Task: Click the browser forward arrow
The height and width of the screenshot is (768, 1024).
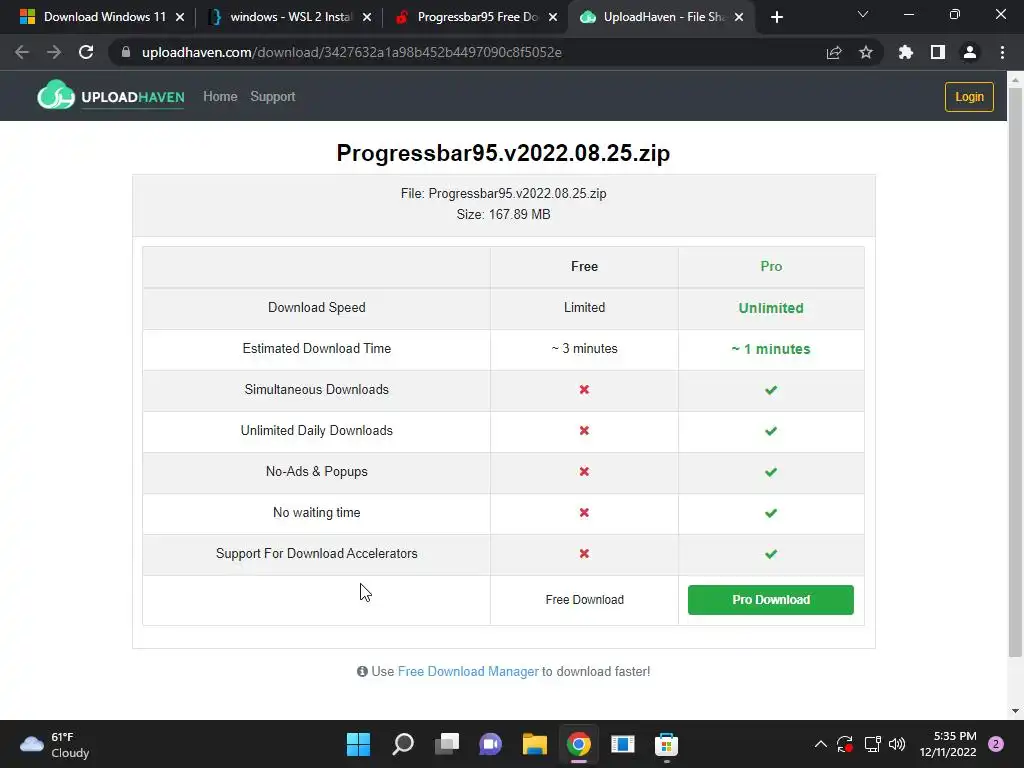Action: click(54, 52)
